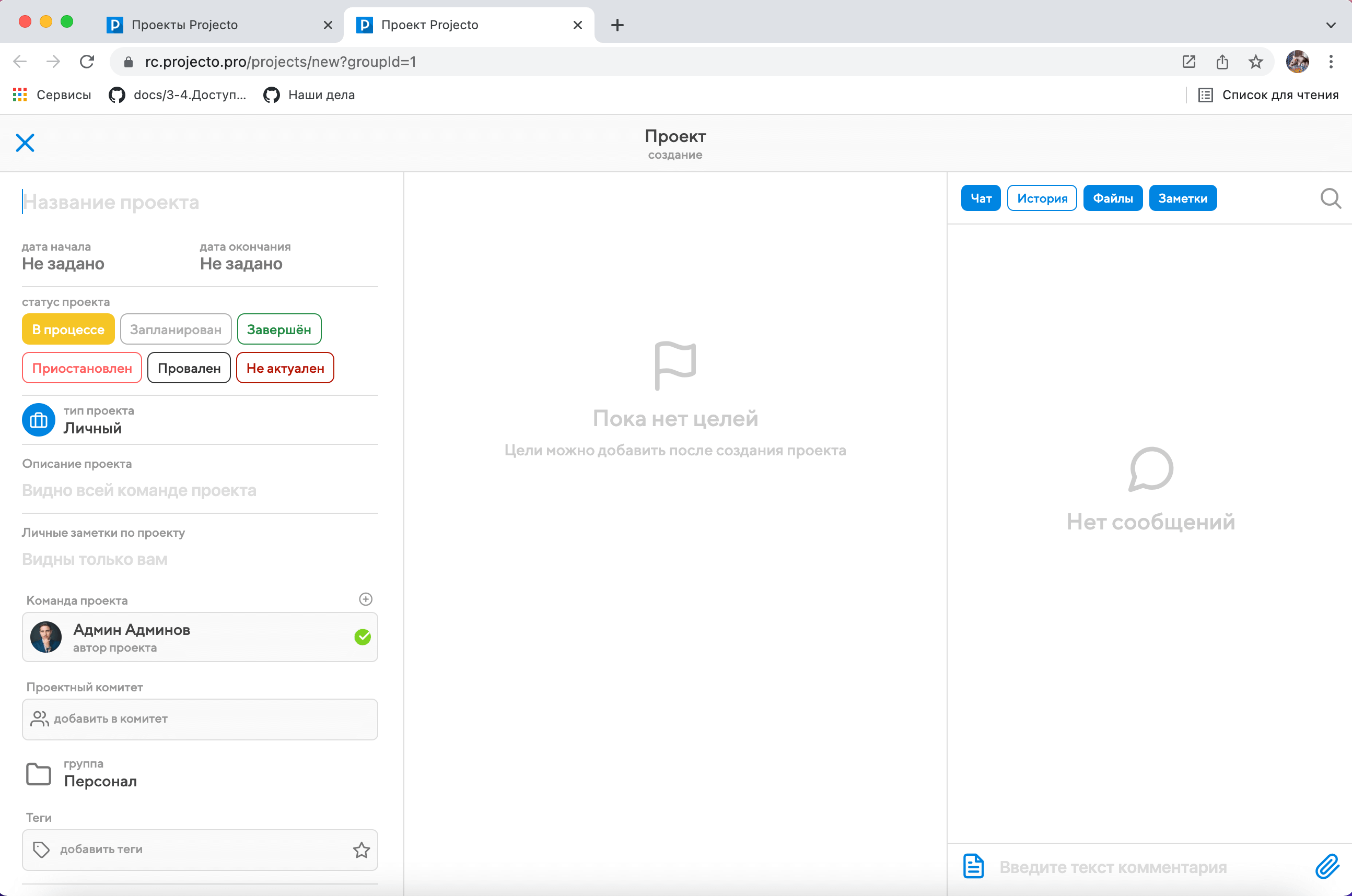Viewport: 1352px width, 896px height.
Task: Click the blue X to close project creation
Action: (25, 143)
